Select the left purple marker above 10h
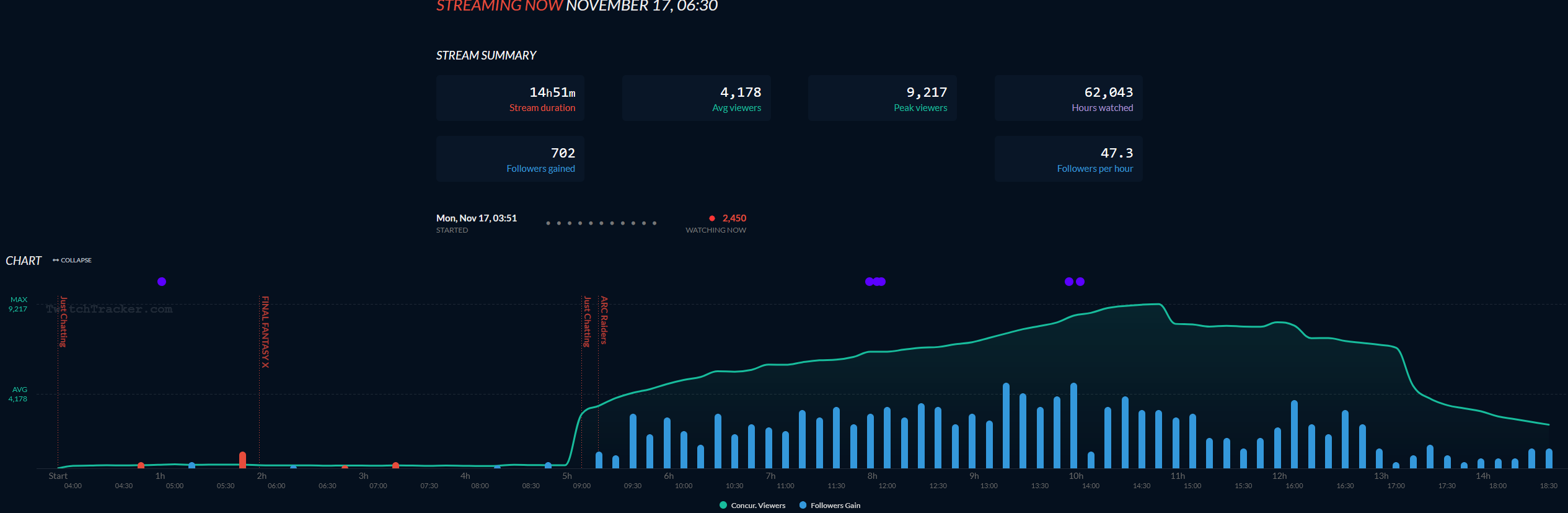The image size is (1568, 513). coord(1069,282)
